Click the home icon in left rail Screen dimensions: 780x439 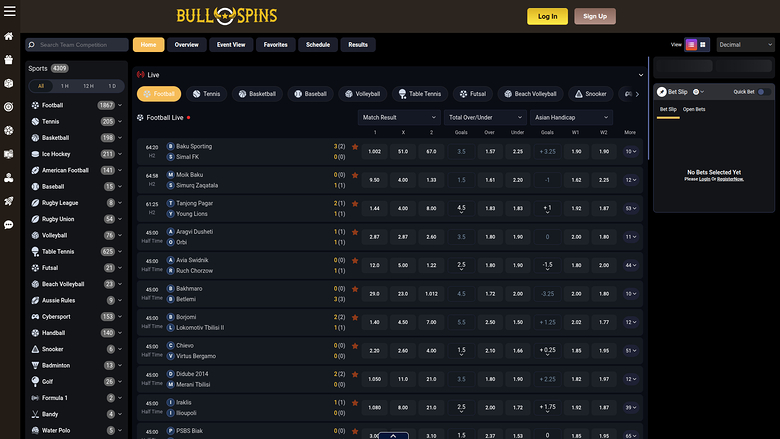8,36
